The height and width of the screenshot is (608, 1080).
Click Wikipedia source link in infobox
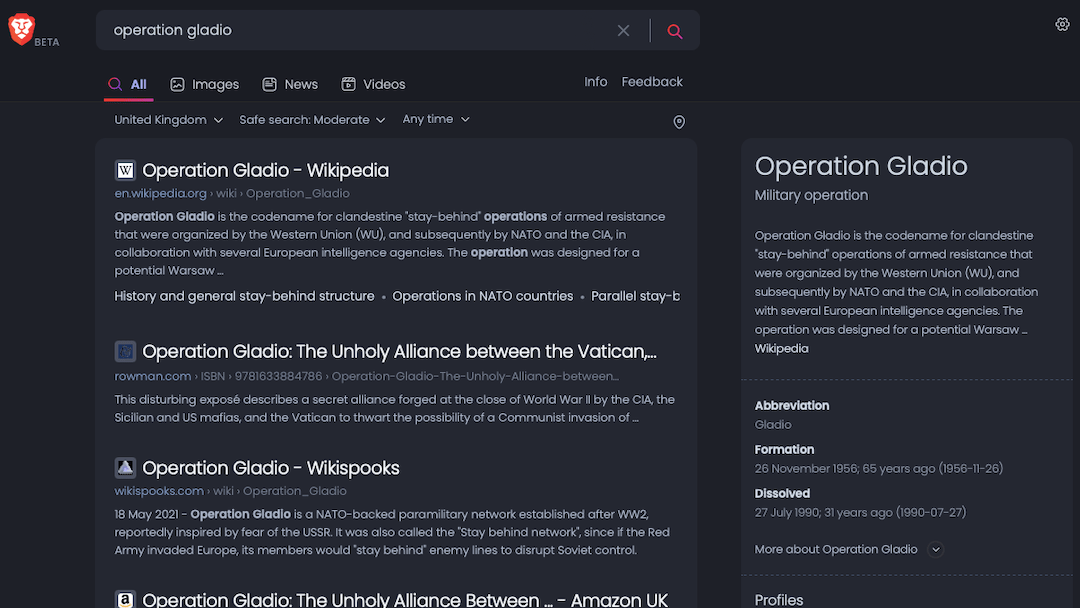[781, 348]
